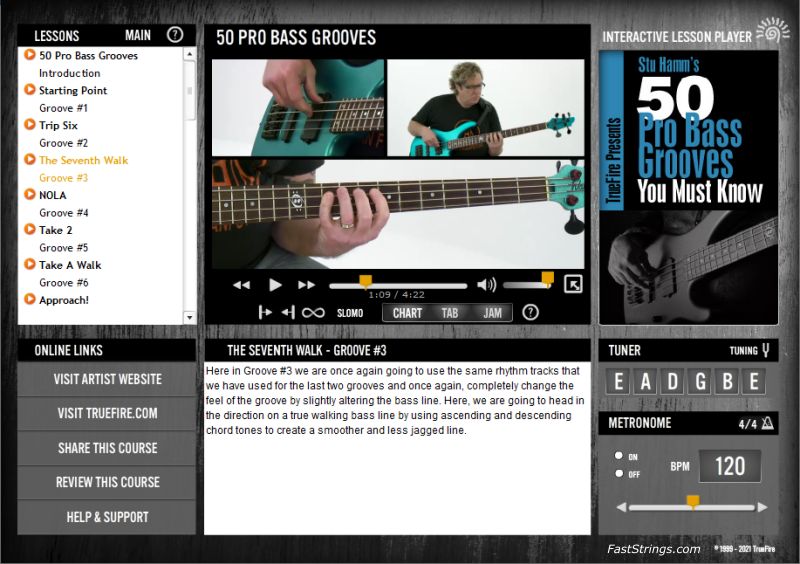Toggle infinite loop icon
This screenshot has height=564, width=800.
click(313, 312)
